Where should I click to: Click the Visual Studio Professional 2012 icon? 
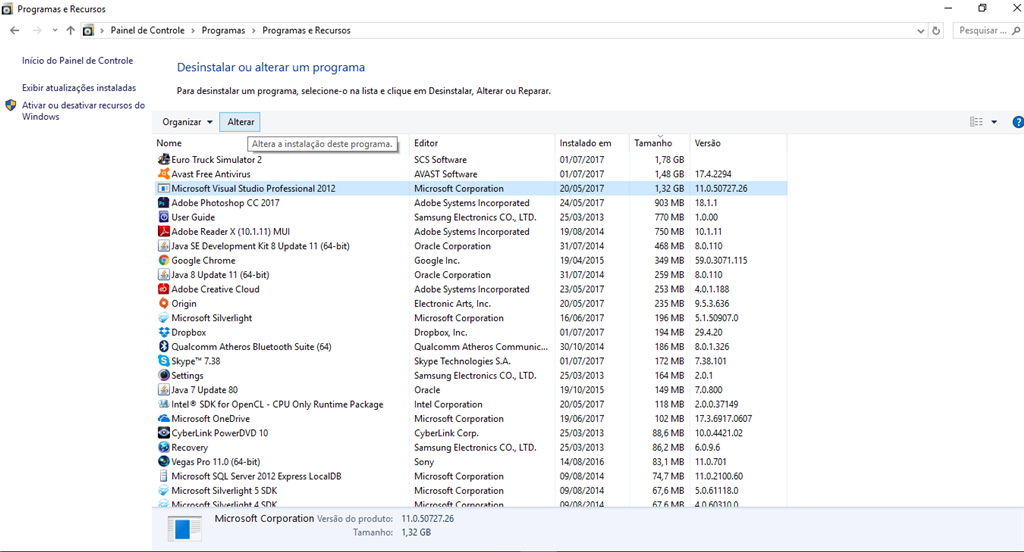pyautogui.click(x=164, y=188)
